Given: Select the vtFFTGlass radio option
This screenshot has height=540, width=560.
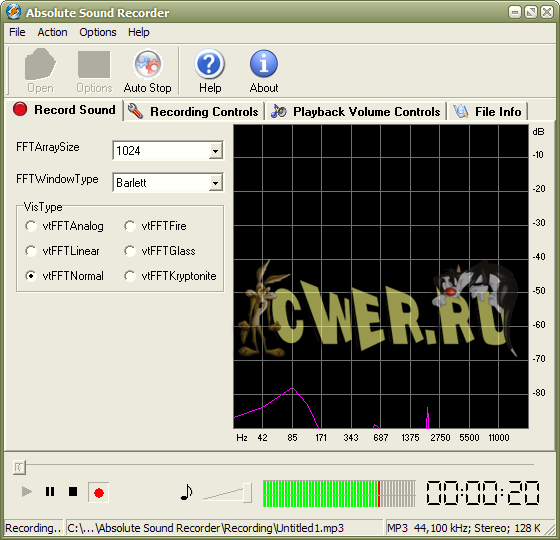Looking at the screenshot, I should [130, 251].
